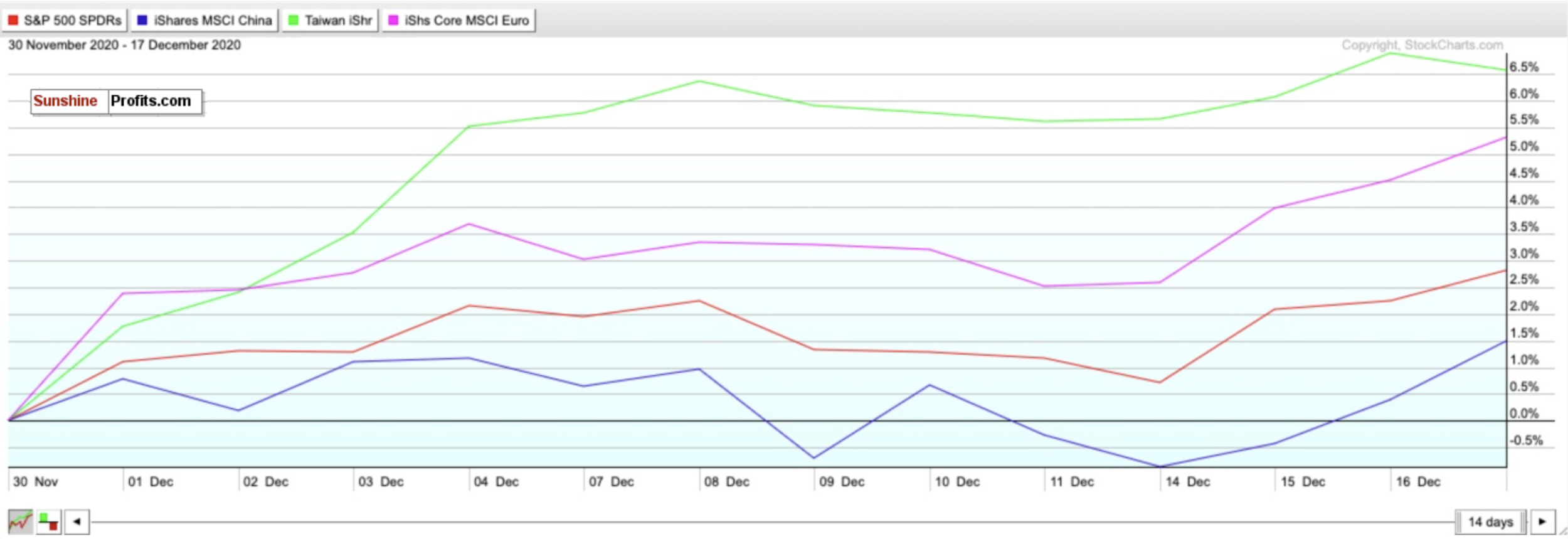Click the 6.0% axis label

tap(1524, 93)
